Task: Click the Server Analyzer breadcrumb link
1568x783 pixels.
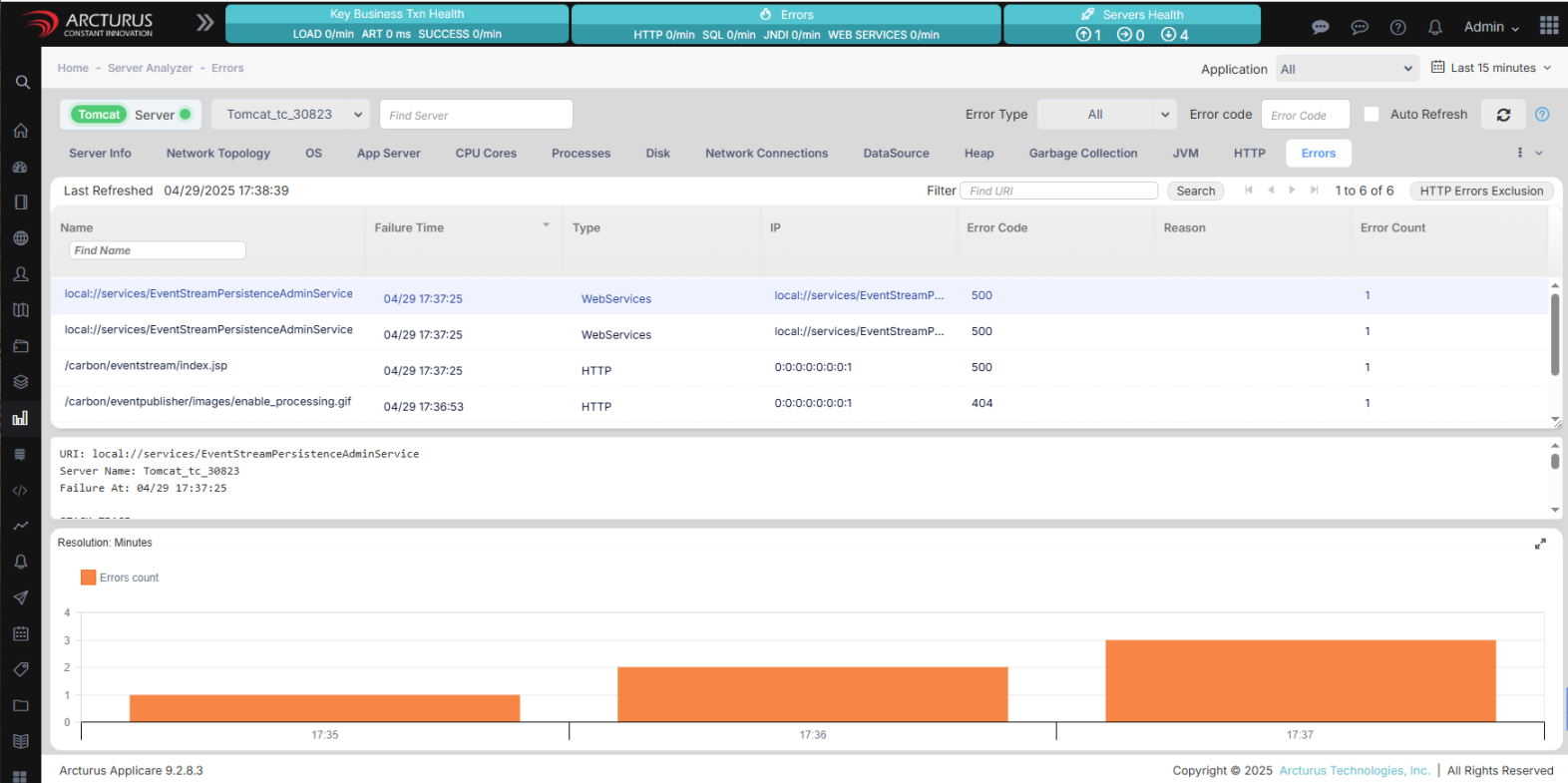Action: coord(151,68)
